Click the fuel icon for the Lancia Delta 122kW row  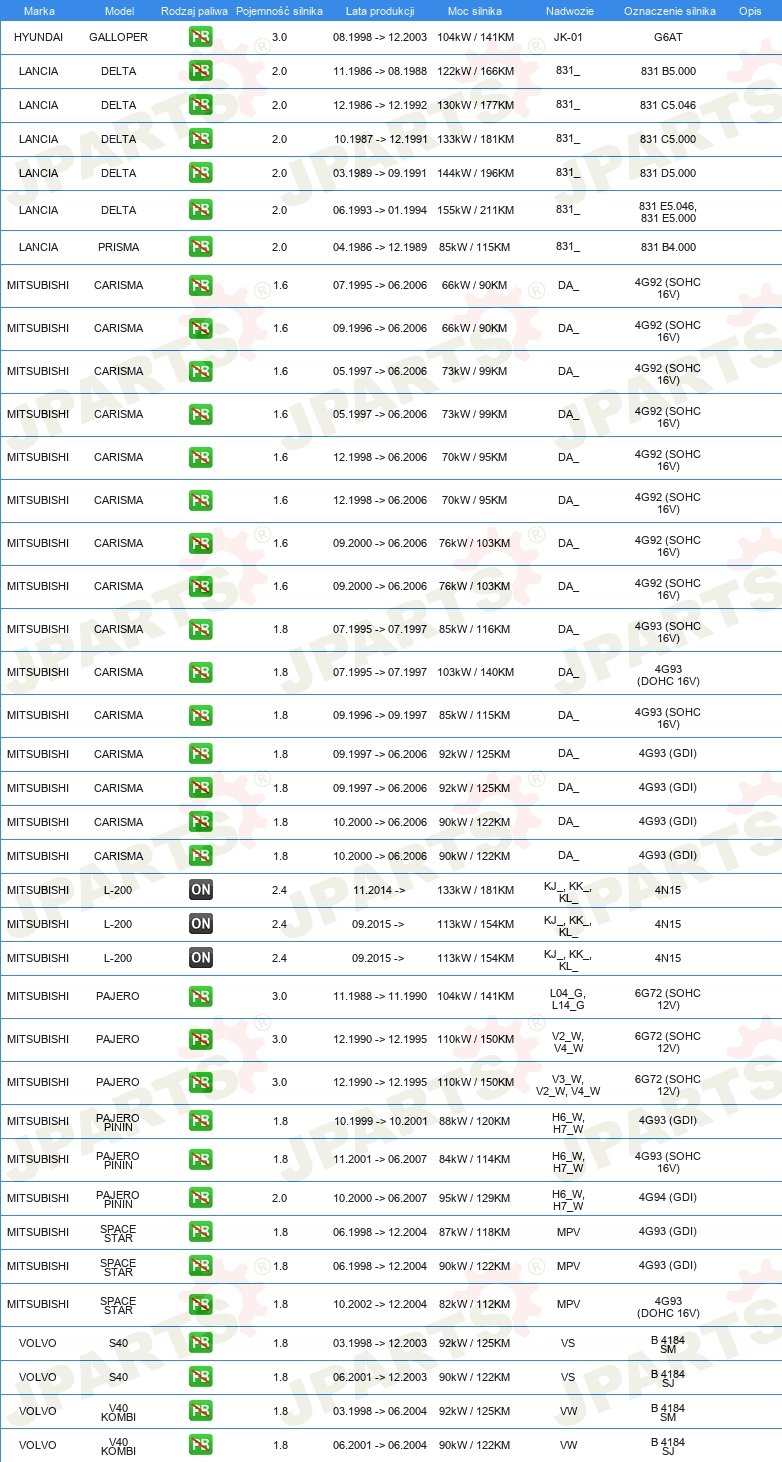coord(201,71)
